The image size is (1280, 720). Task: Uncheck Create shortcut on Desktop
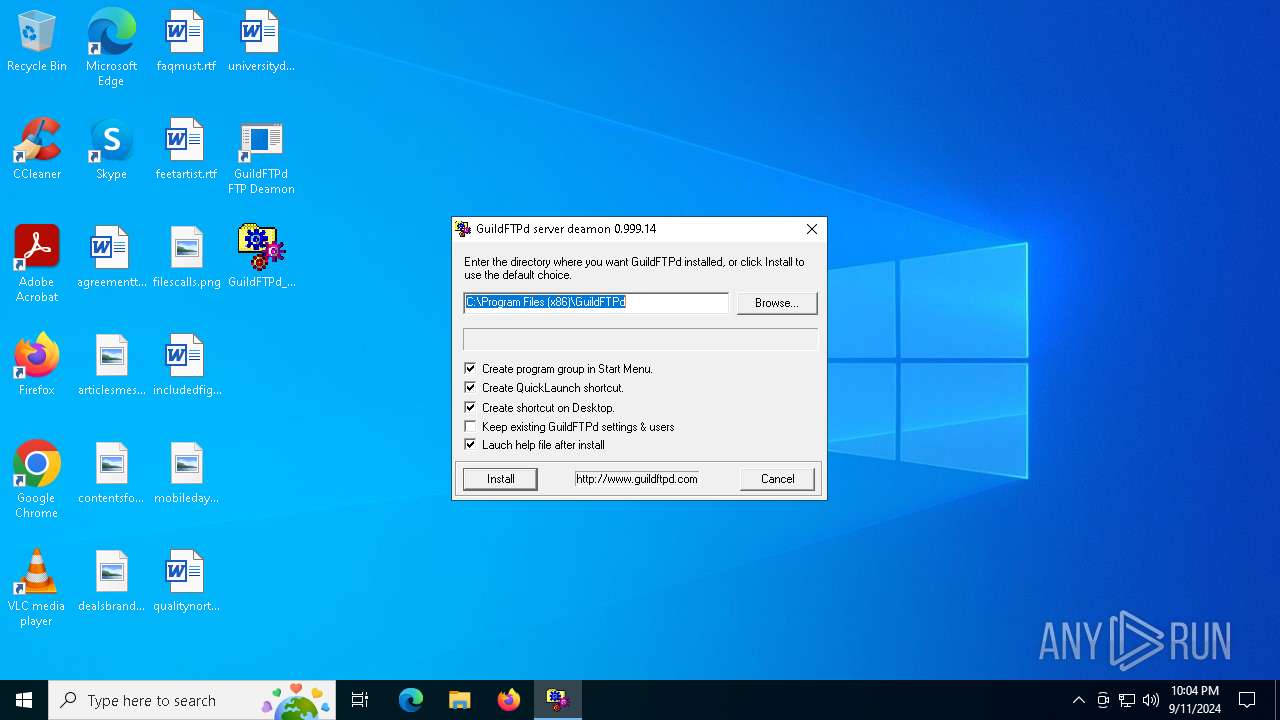[470, 408]
